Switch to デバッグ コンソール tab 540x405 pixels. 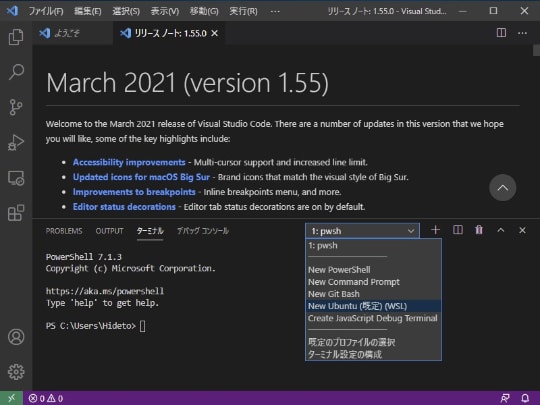[x=203, y=231]
